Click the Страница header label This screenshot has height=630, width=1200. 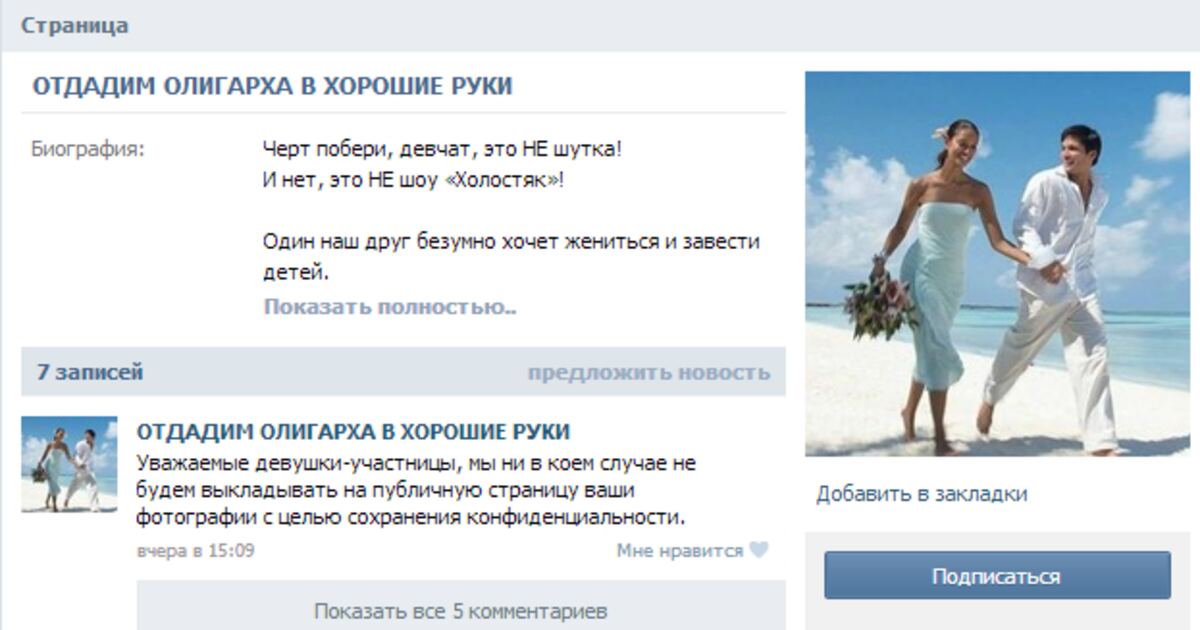tap(75, 26)
